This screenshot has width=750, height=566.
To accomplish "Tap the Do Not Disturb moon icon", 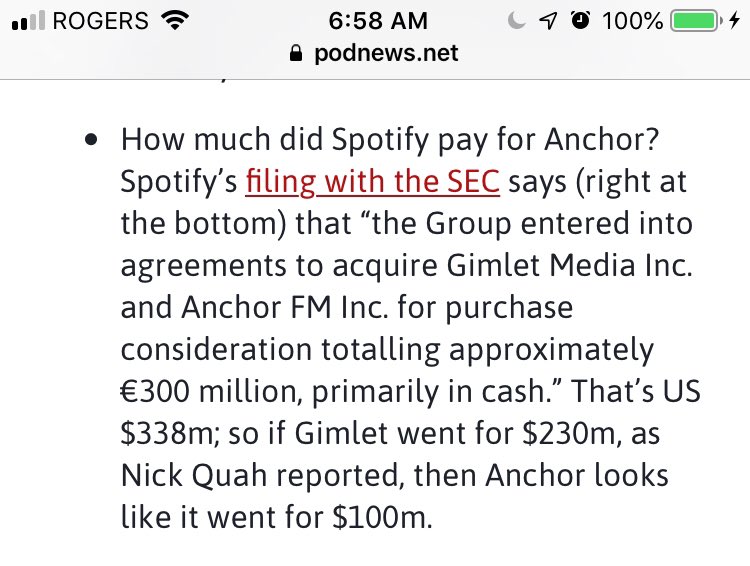I will point(516,20).
